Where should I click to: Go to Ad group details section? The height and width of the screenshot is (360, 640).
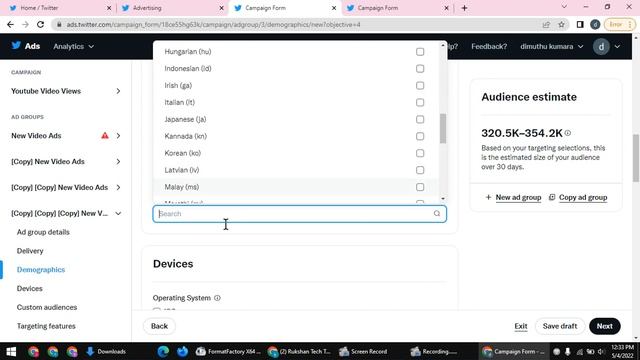43,232
